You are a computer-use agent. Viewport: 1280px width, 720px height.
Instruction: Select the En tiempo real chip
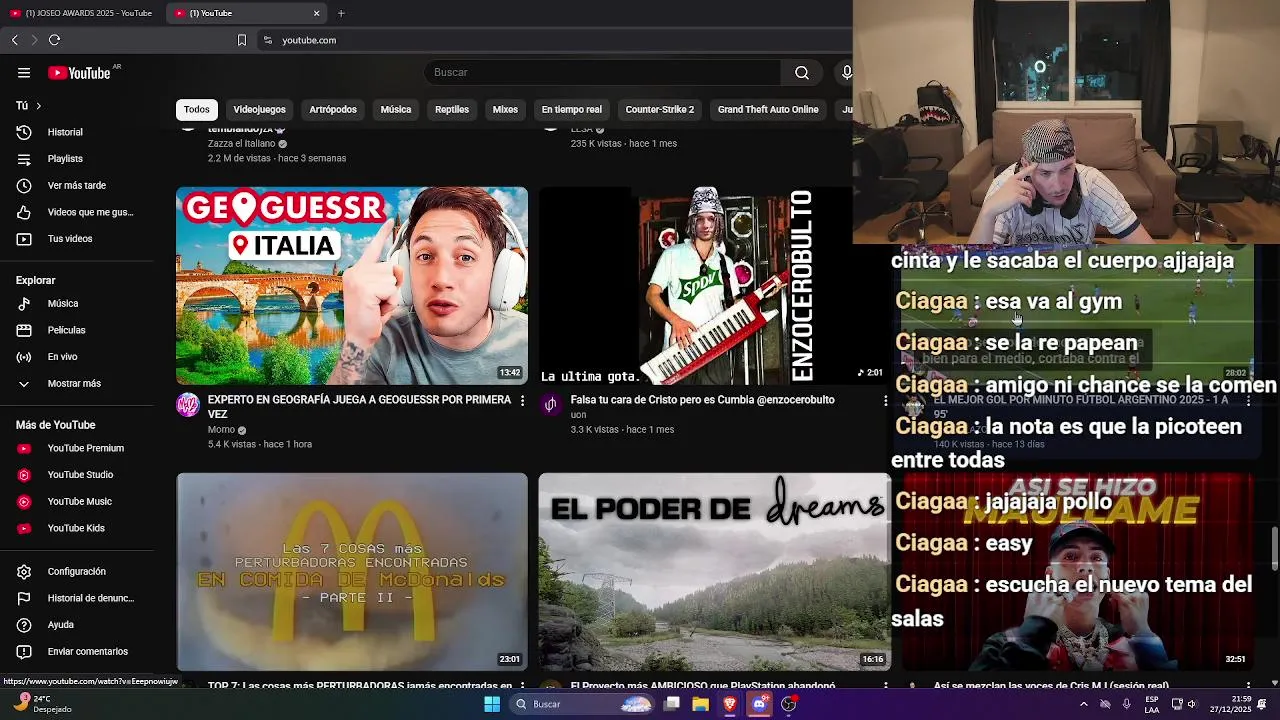pyautogui.click(x=572, y=109)
